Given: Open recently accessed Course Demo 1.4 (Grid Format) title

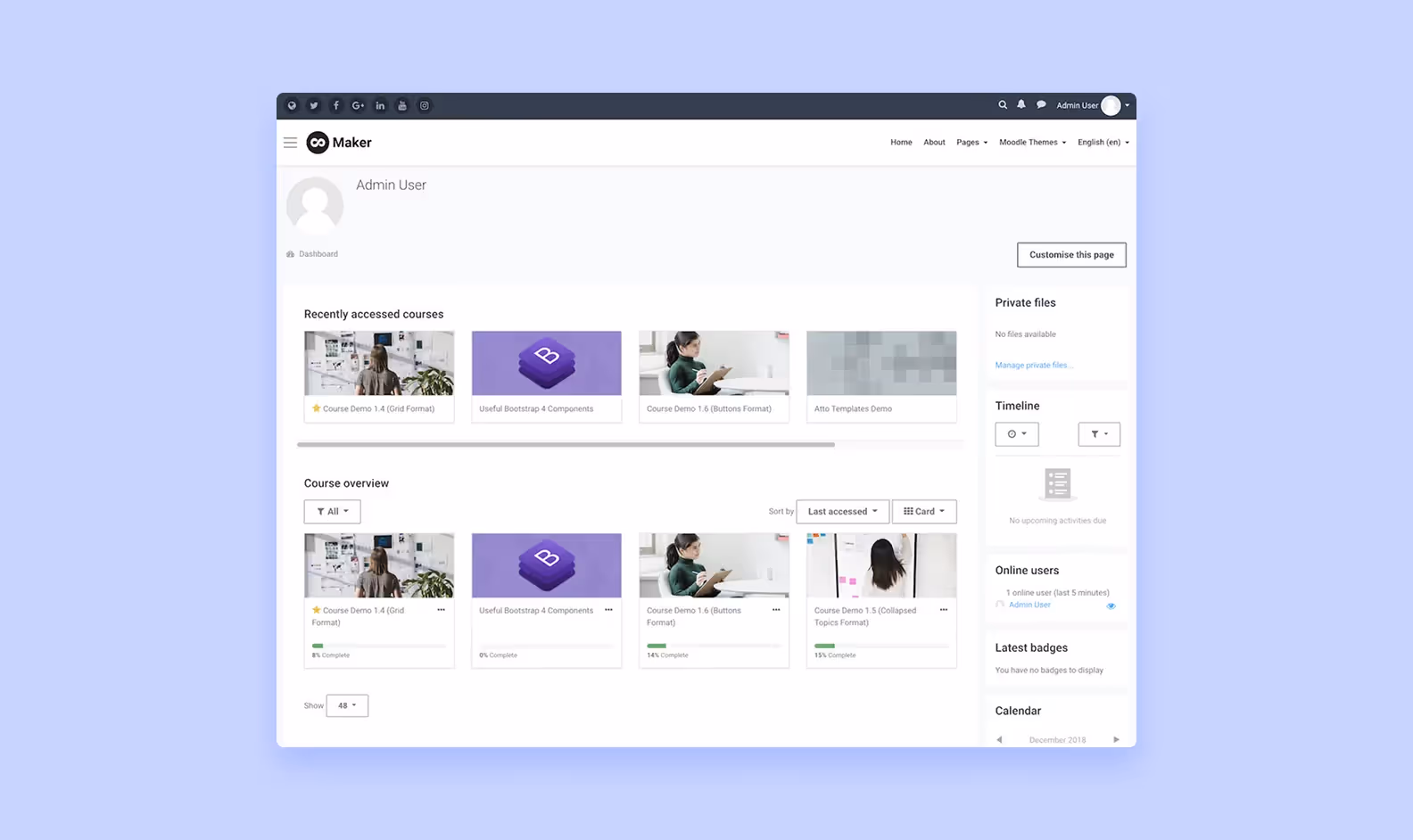Looking at the screenshot, I should (378, 408).
